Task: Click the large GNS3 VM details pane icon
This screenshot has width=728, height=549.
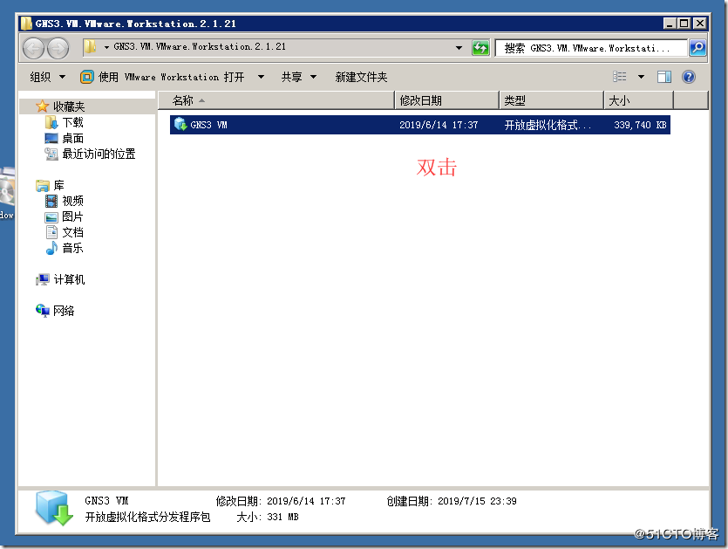Action: pyautogui.click(x=54, y=509)
